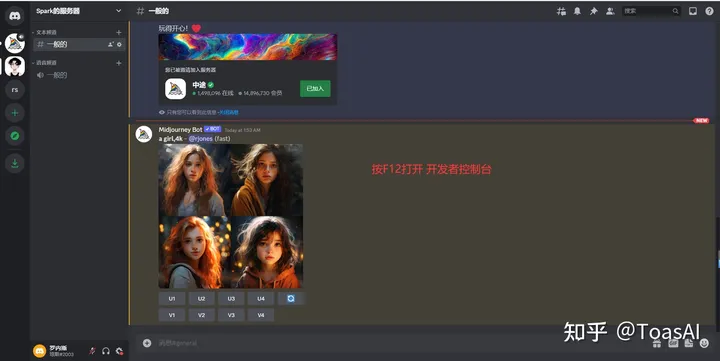720x361 pixels.
Task: Collapse the text channels category
Action: [45, 32]
